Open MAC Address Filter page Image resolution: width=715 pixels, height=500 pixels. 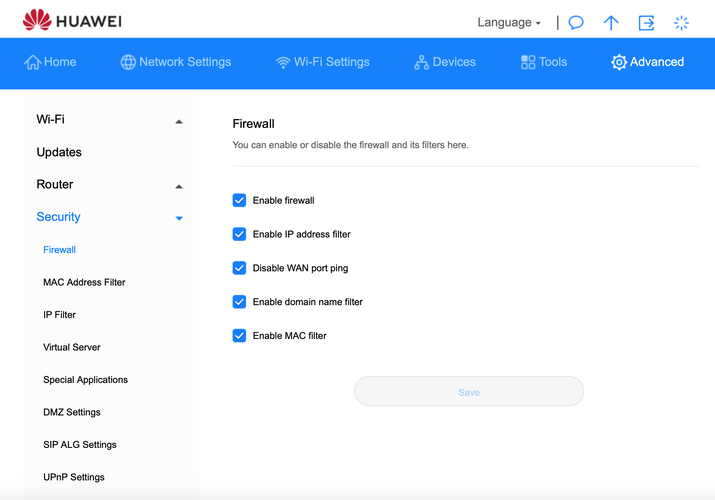pos(84,282)
